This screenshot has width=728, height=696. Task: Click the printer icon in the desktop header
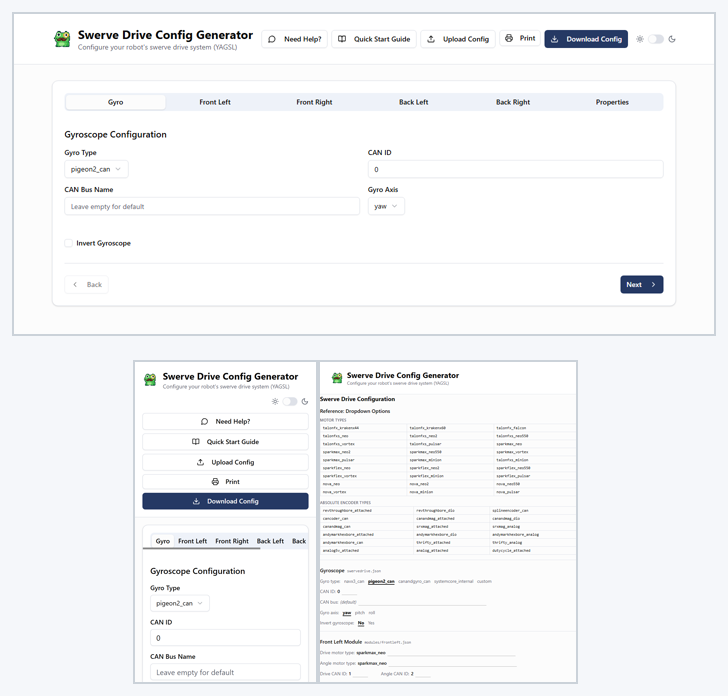click(509, 38)
